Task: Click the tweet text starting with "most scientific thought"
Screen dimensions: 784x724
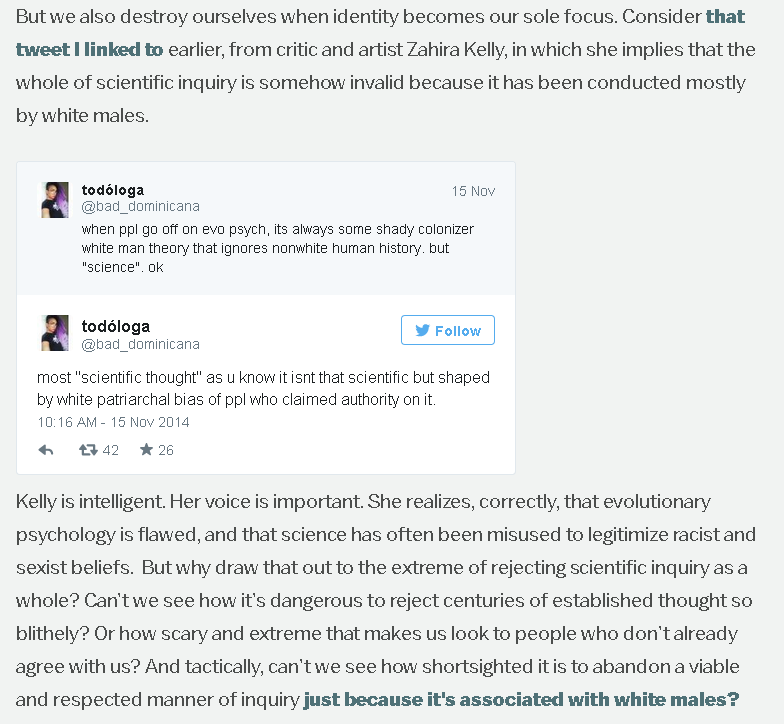Action: 263,388
